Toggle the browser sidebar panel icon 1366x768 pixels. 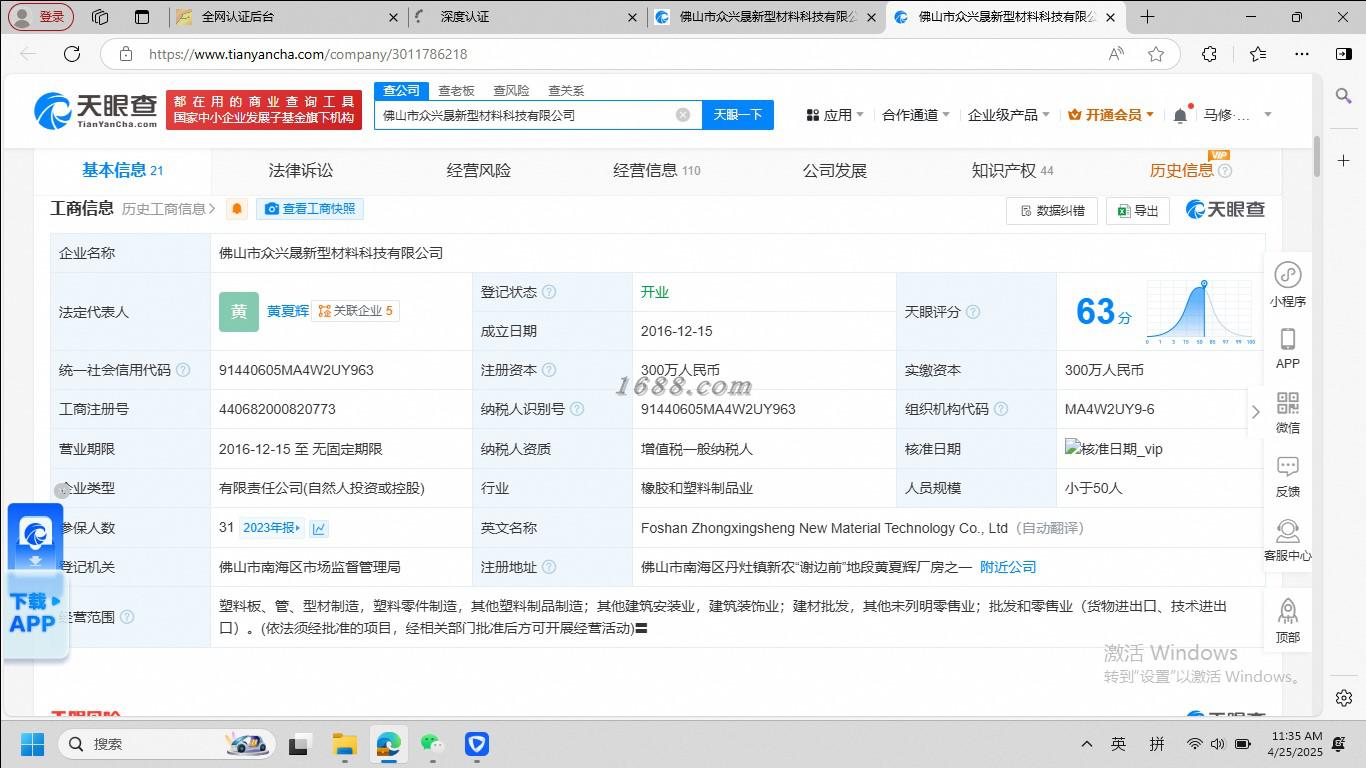(1344, 54)
